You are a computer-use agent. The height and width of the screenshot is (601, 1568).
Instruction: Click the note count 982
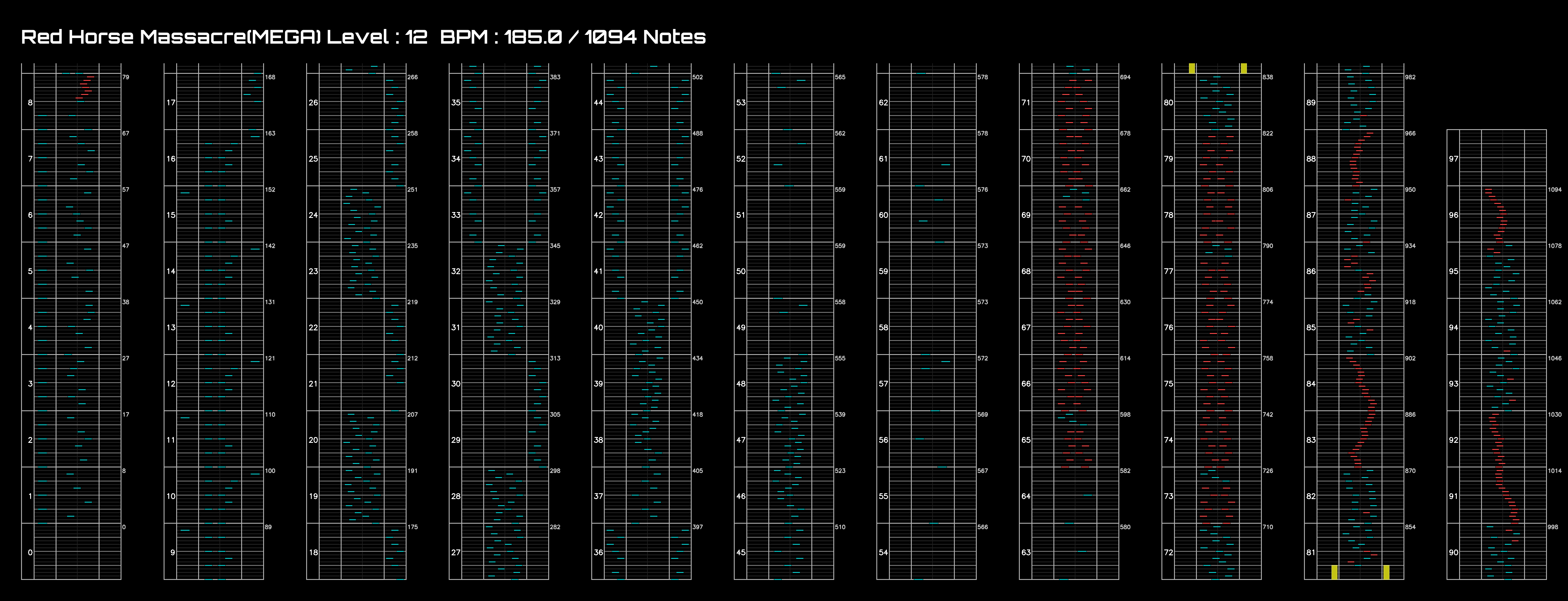click(x=1410, y=77)
